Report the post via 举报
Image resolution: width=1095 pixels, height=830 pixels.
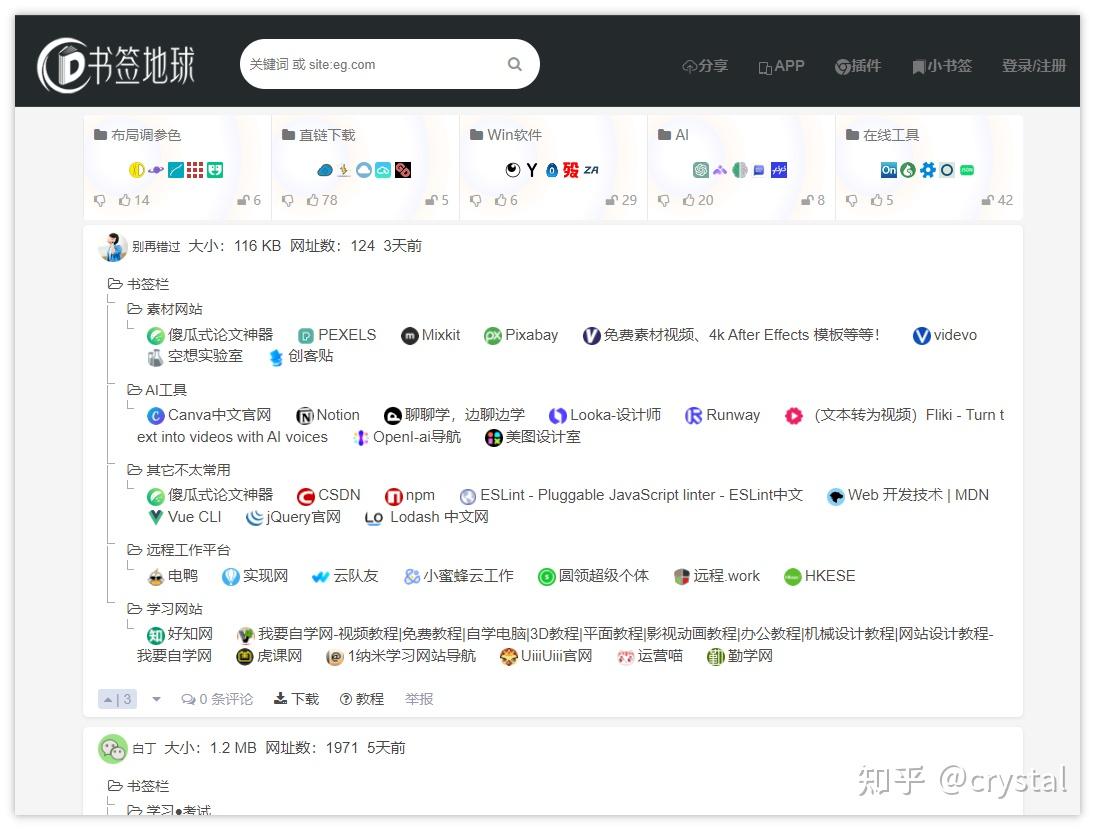click(x=419, y=699)
